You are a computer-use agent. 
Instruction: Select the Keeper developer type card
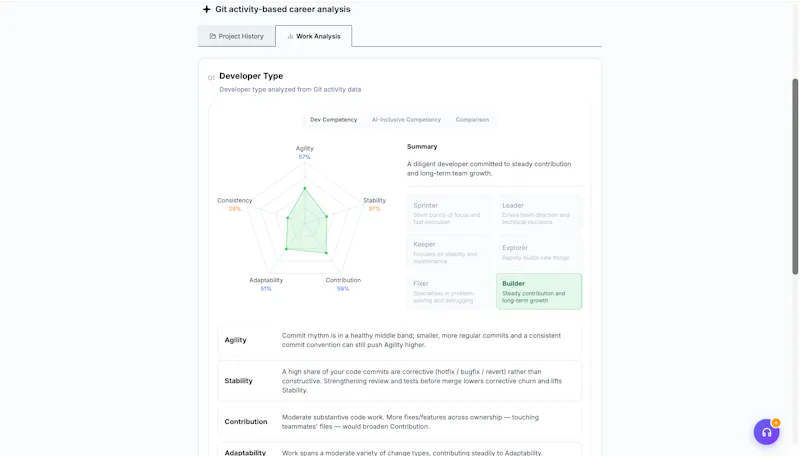[x=449, y=252]
